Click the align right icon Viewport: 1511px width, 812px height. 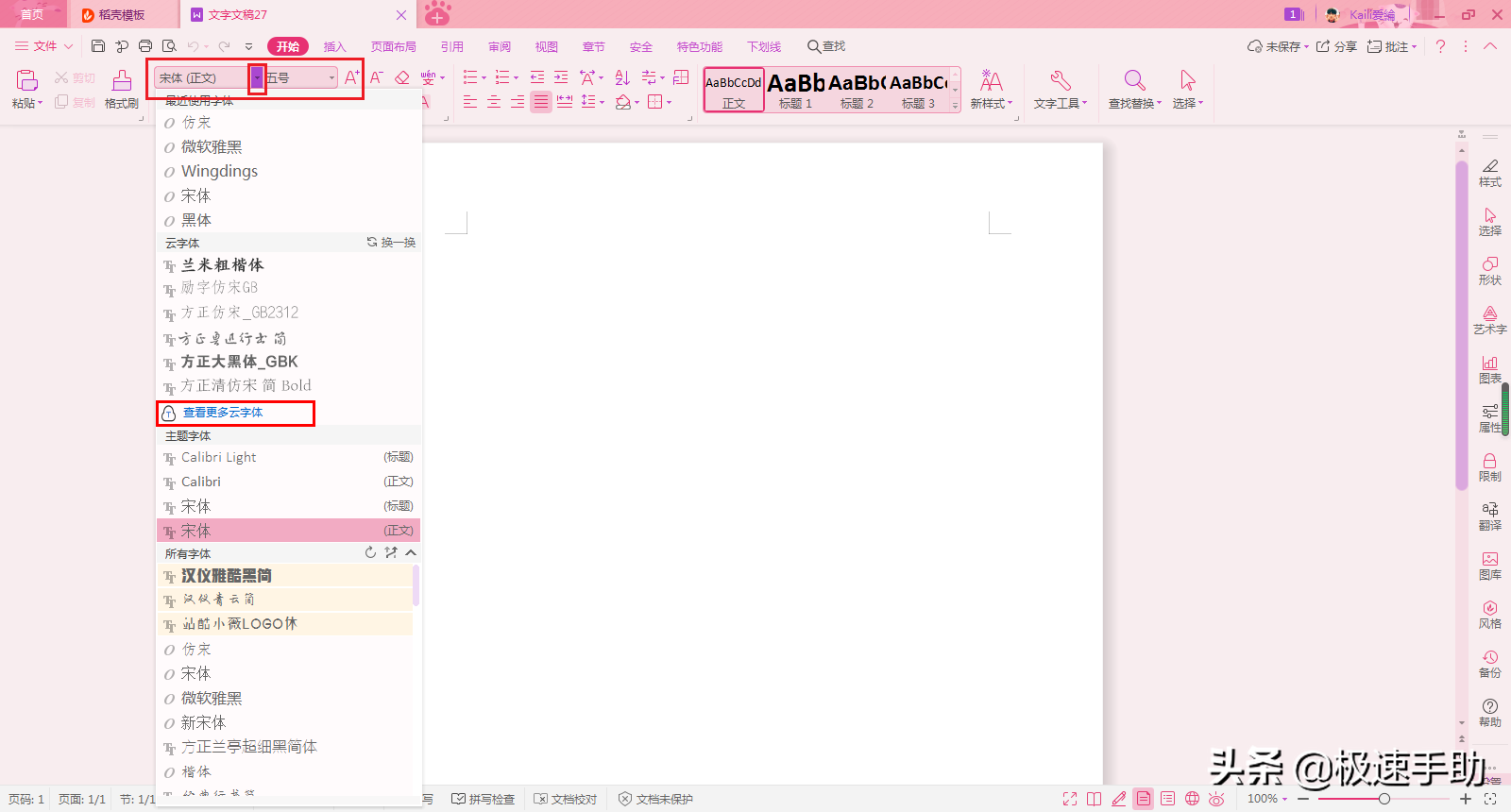pos(518,102)
